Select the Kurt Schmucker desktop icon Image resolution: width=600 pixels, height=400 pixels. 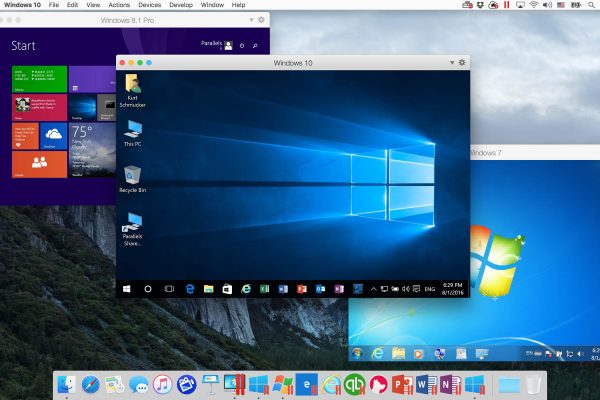click(x=132, y=91)
